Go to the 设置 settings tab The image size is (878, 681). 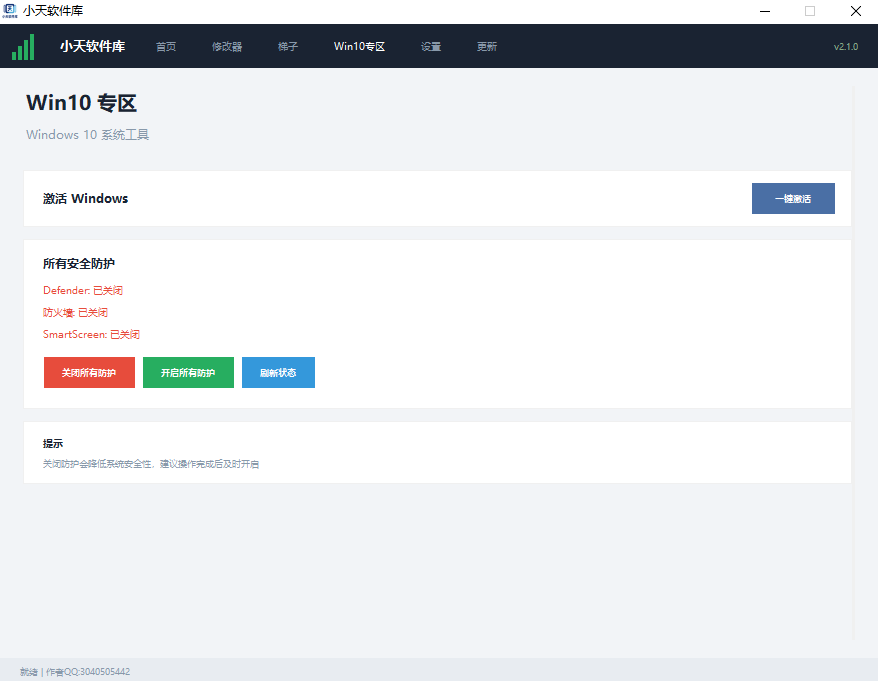click(431, 46)
